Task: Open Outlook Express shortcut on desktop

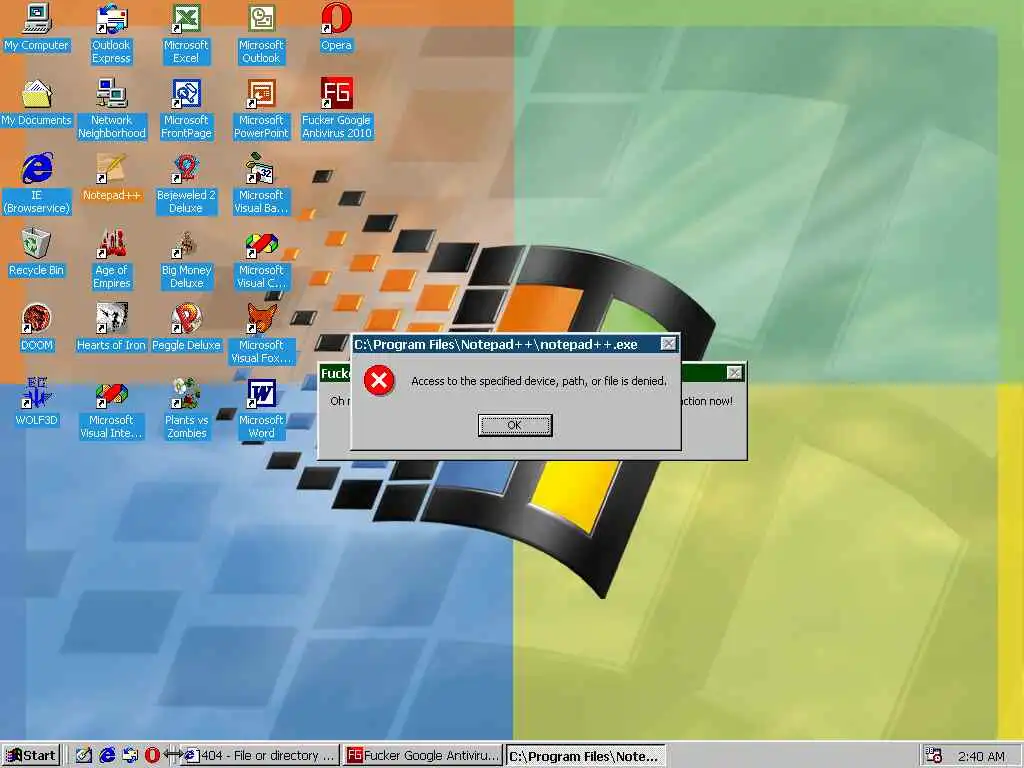Action: (x=111, y=34)
